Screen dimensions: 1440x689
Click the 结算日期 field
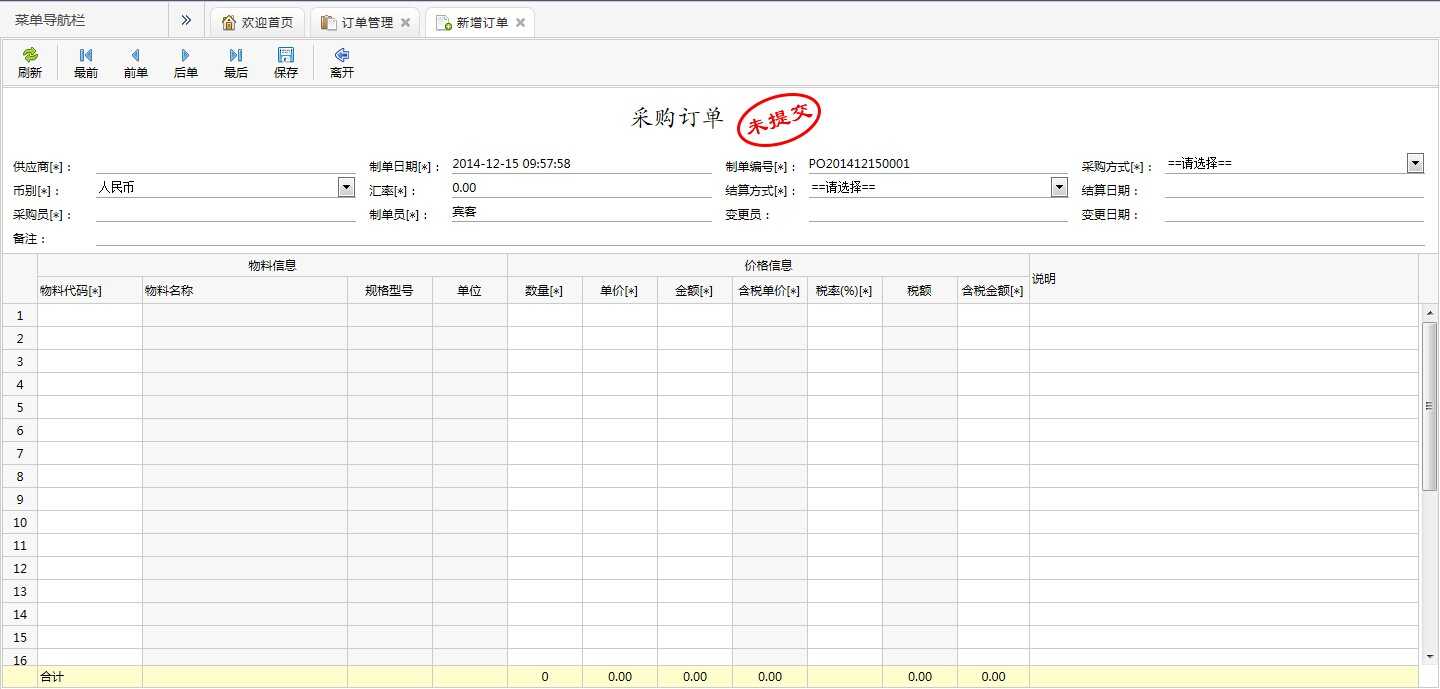point(1294,188)
